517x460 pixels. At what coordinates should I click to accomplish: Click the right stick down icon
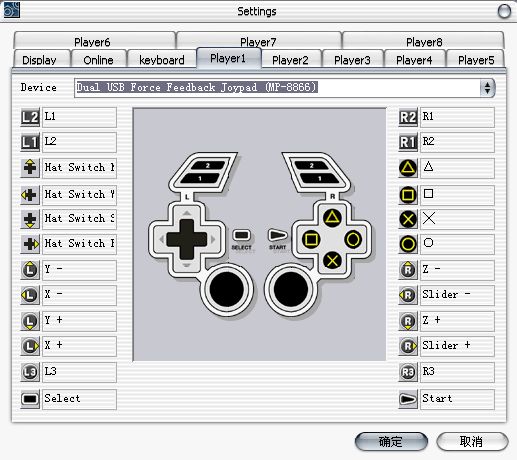click(x=408, y=321)
